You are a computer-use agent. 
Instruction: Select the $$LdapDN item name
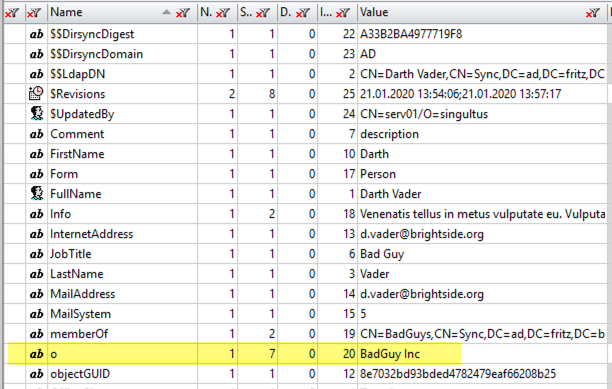coord(78,74)
